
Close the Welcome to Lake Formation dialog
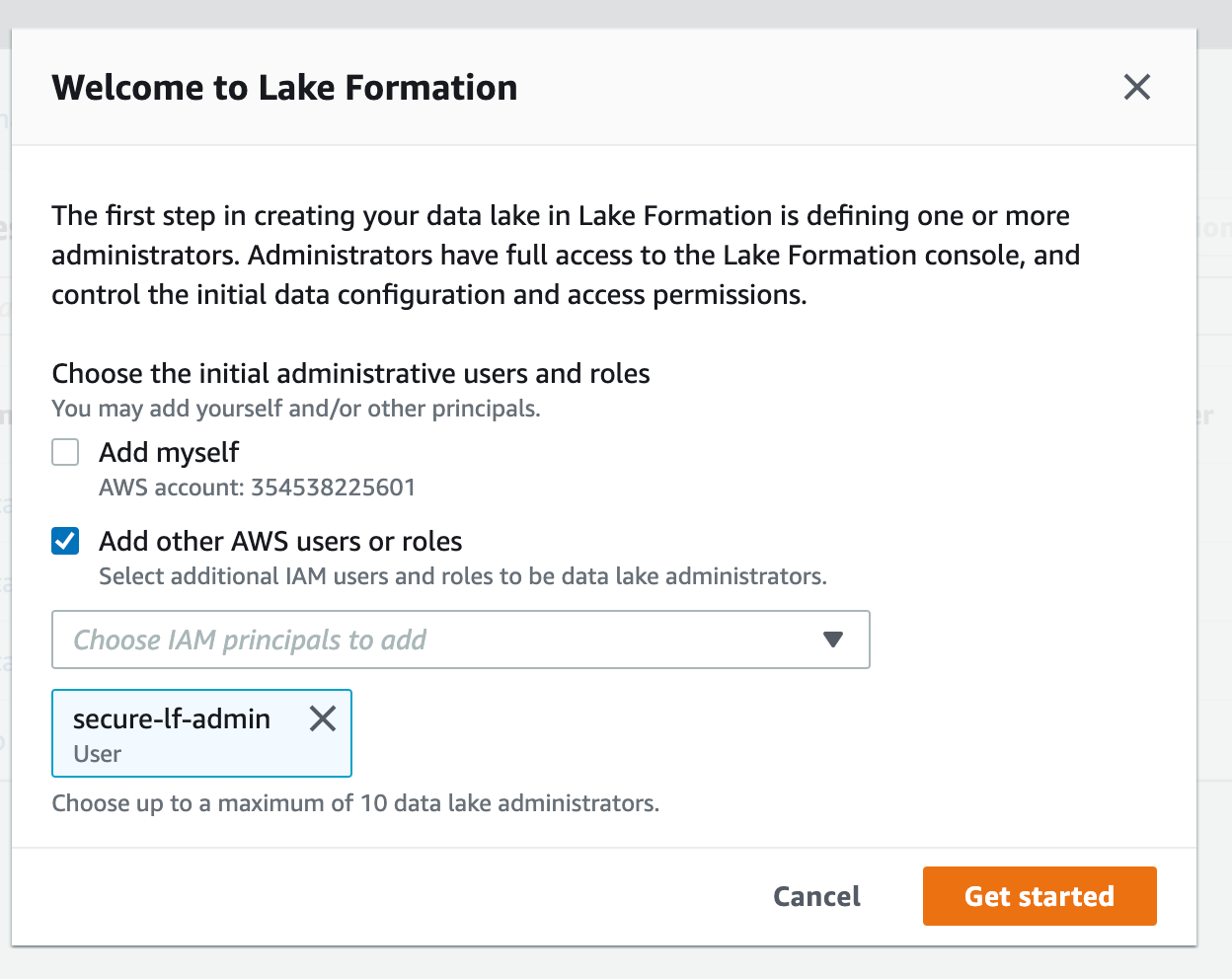(1136, 87)
